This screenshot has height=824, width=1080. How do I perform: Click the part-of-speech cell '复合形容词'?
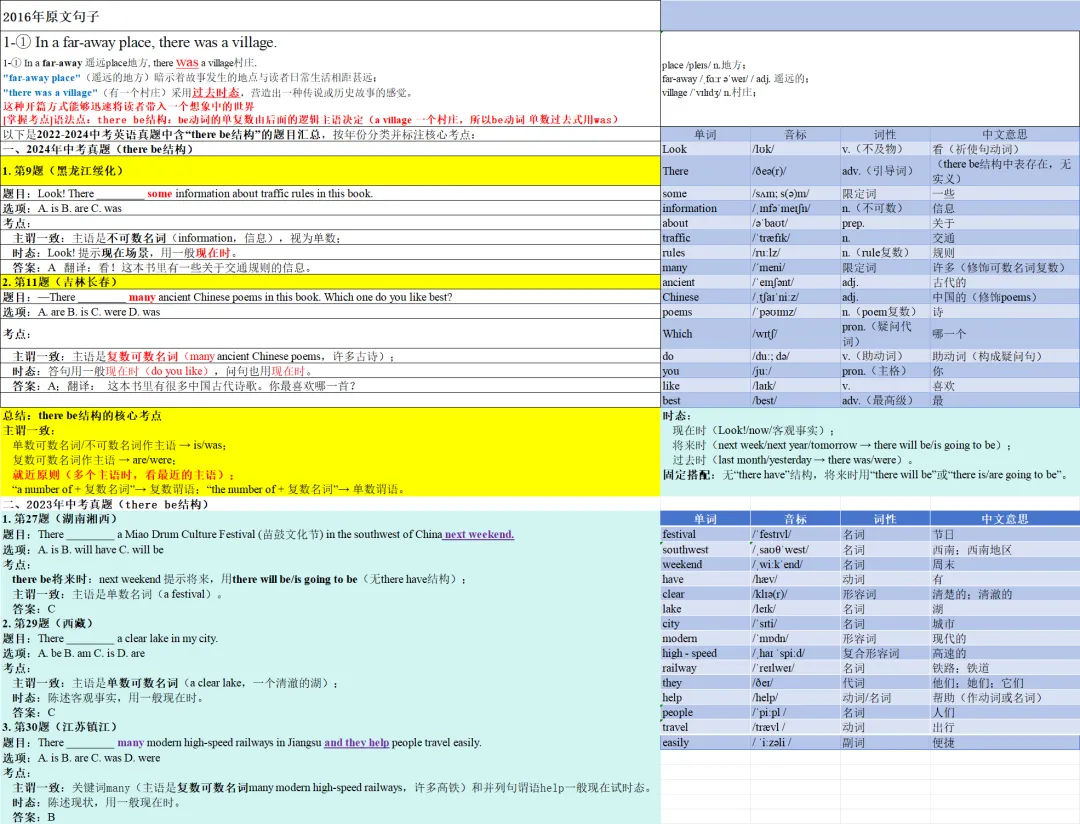tap(885, 653)
